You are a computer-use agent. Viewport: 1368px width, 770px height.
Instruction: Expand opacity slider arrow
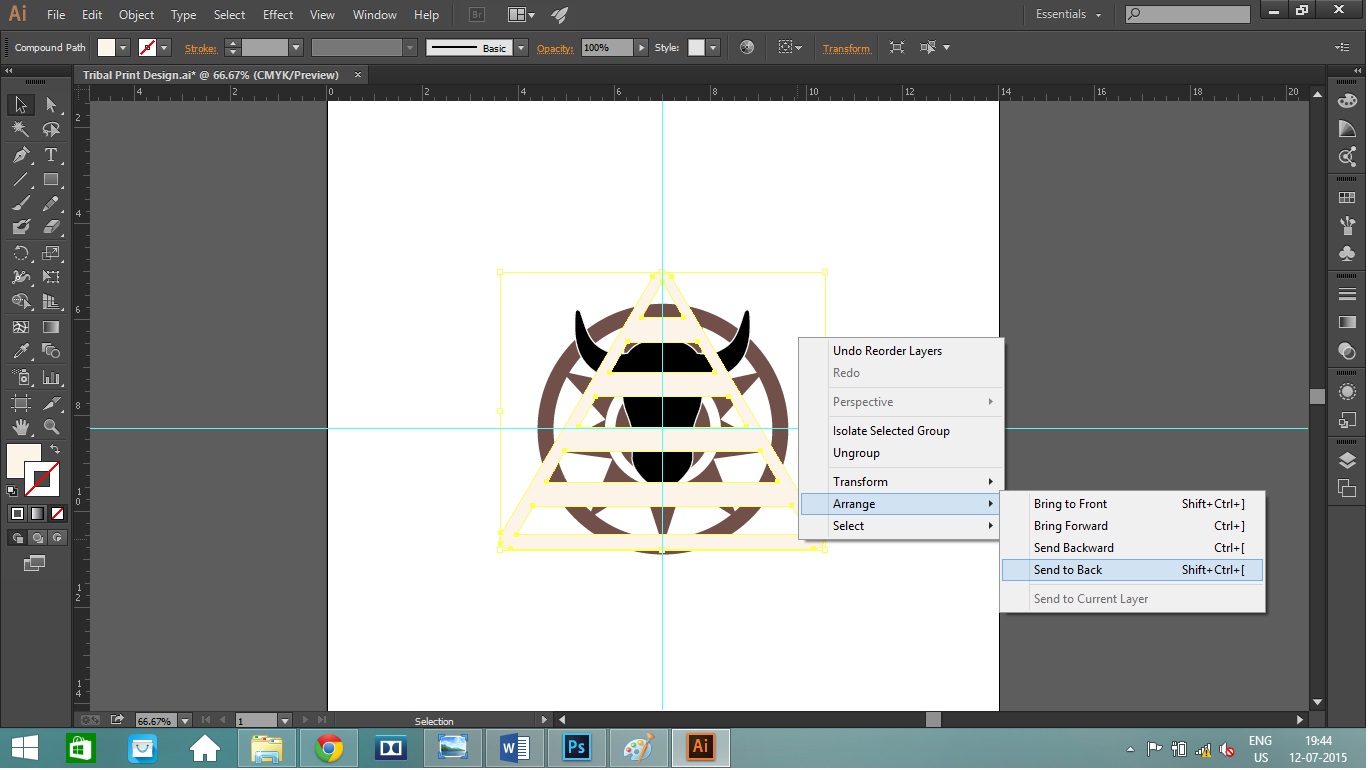click(x=641, y=47)
